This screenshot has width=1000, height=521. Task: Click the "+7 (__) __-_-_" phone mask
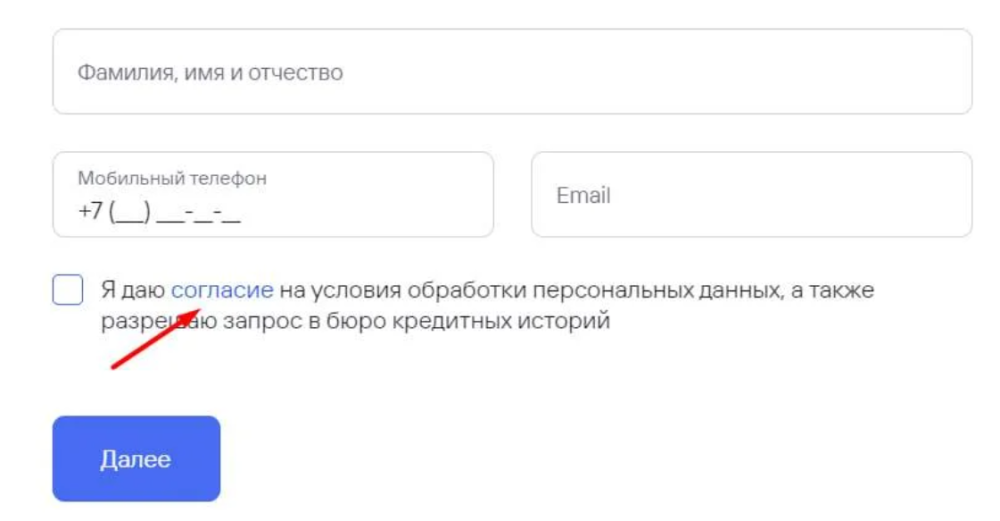[160, 213]
